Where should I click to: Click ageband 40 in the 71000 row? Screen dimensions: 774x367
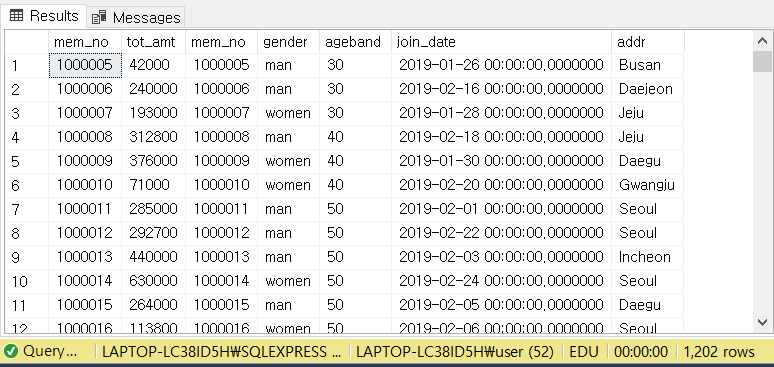pyautogui.click(x=355, y=185)
